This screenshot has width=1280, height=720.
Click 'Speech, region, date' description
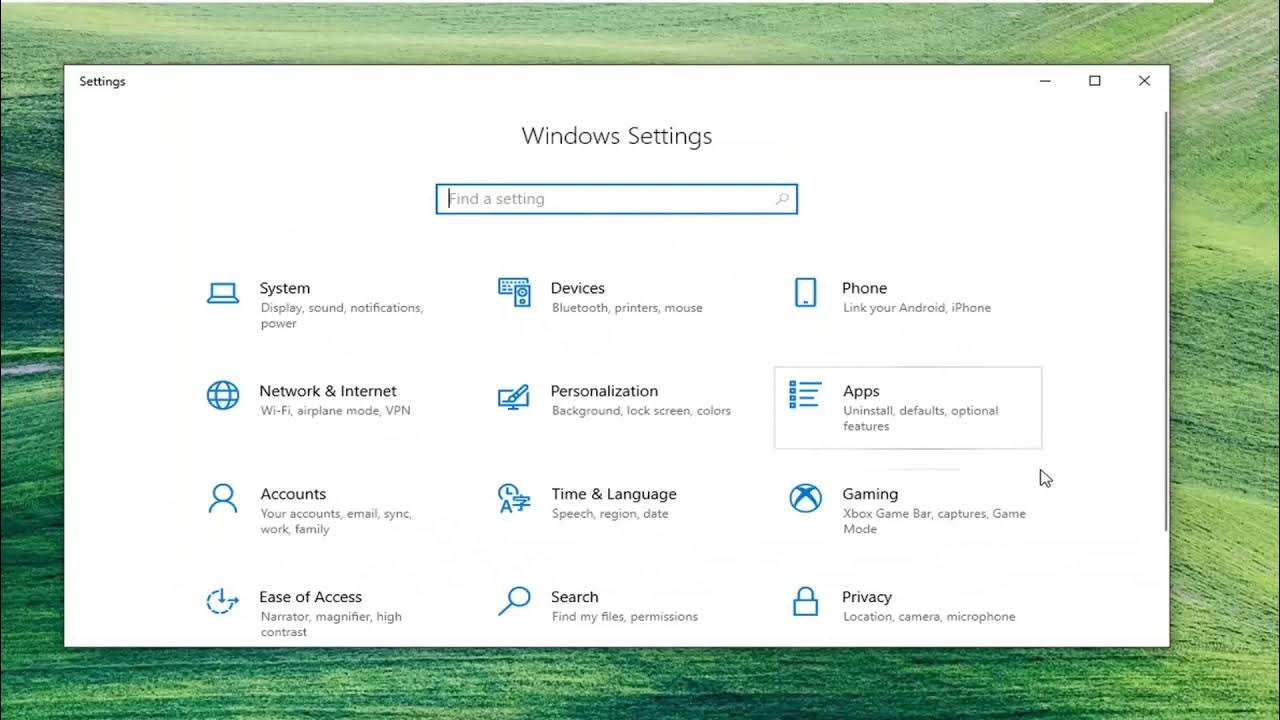click(610, 514)
